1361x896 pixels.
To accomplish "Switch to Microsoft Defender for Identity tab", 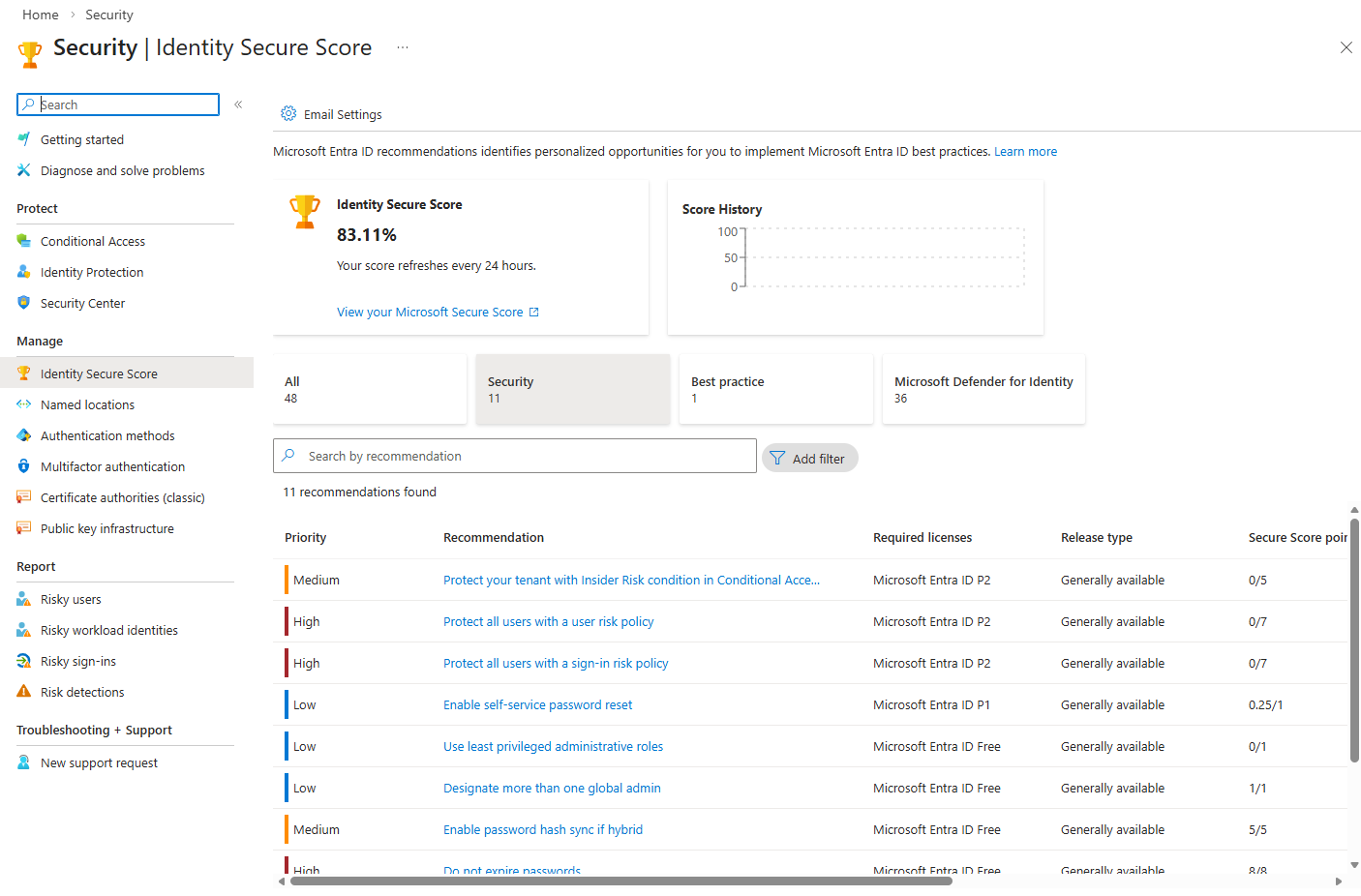I will click(x=983, y=389).
